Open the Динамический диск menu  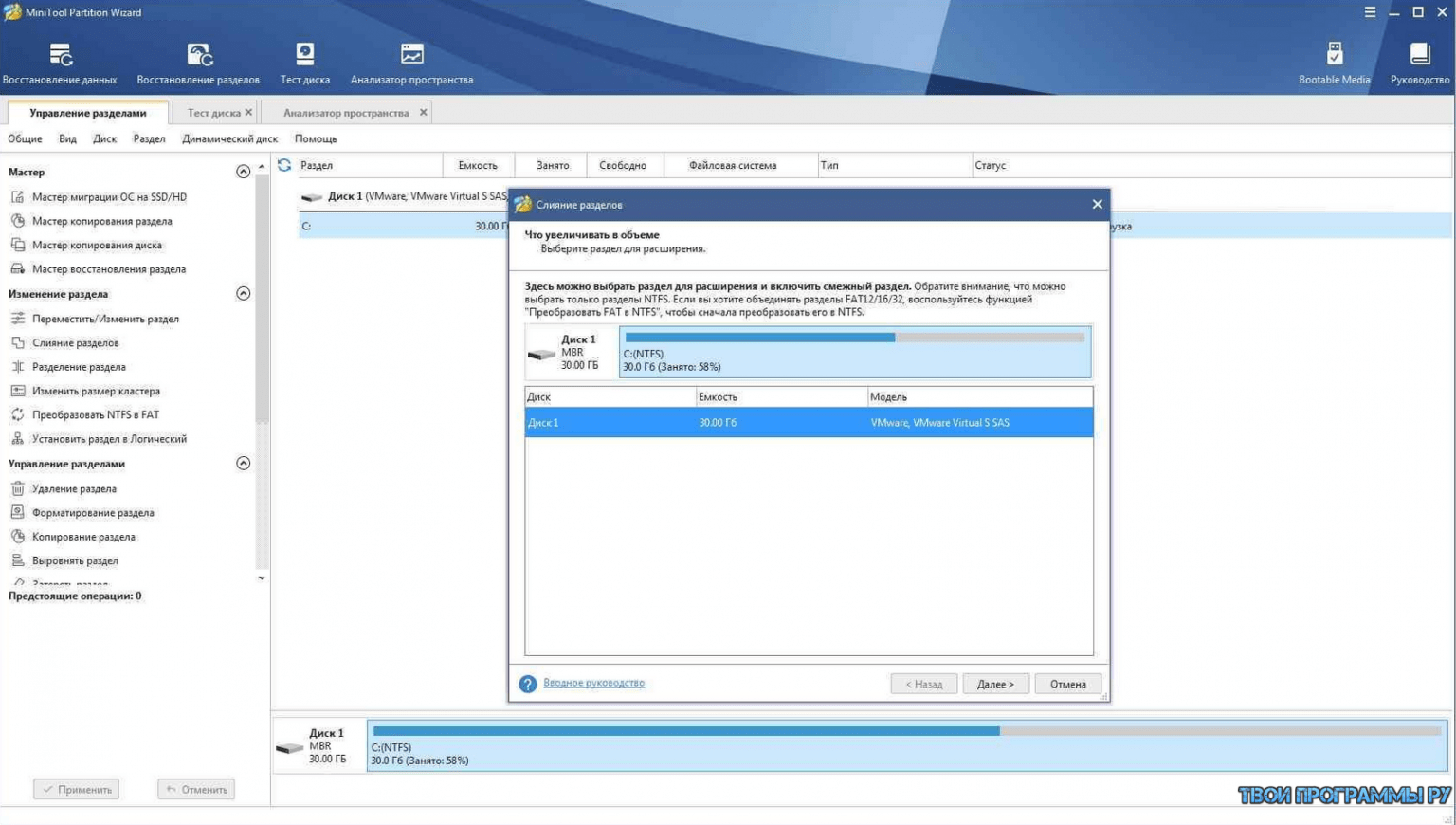click(230, 138)
